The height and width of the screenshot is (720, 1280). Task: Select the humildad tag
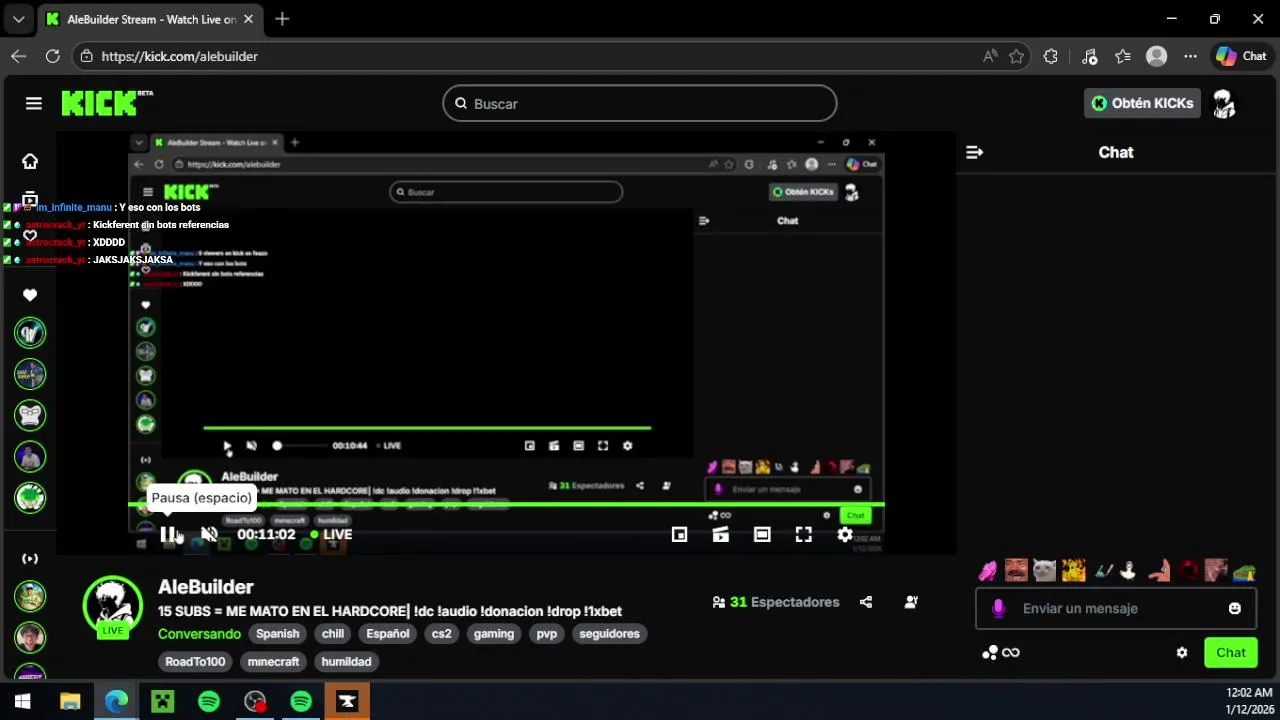346,662
